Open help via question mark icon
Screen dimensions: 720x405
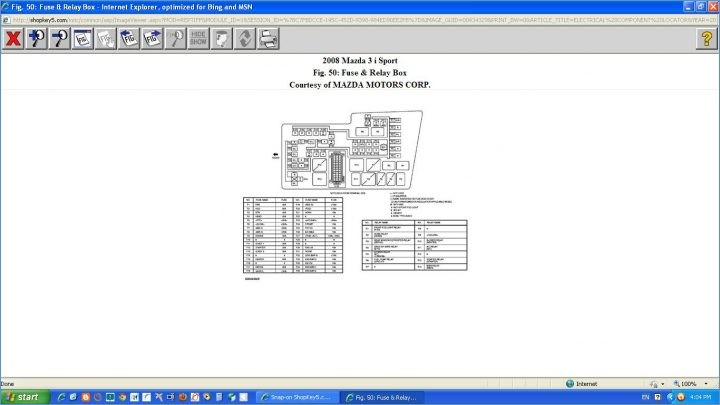click(706, 39)
